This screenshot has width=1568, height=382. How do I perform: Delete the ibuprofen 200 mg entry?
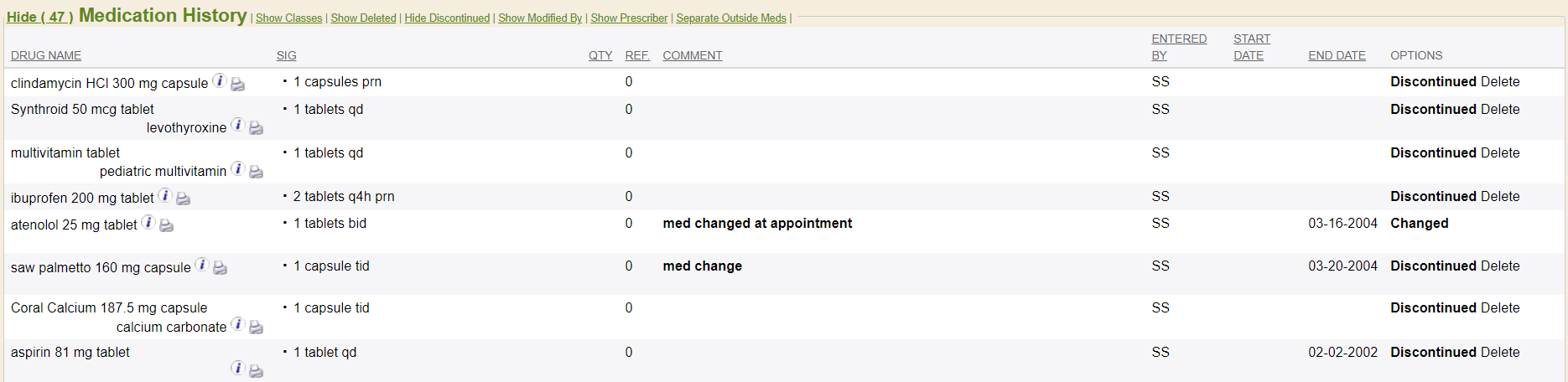click(1500, 196)
